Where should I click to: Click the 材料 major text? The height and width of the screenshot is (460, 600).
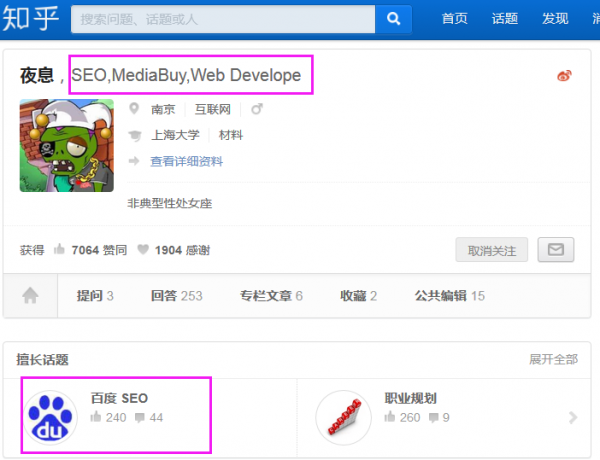tap(230, 135)
